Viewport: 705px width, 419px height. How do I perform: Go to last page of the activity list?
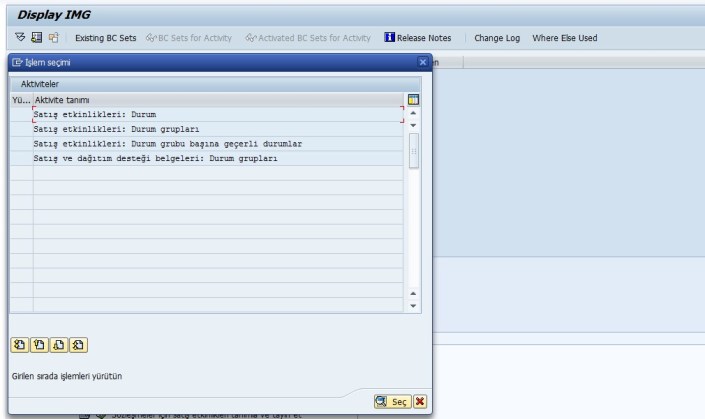pos(78,345)
